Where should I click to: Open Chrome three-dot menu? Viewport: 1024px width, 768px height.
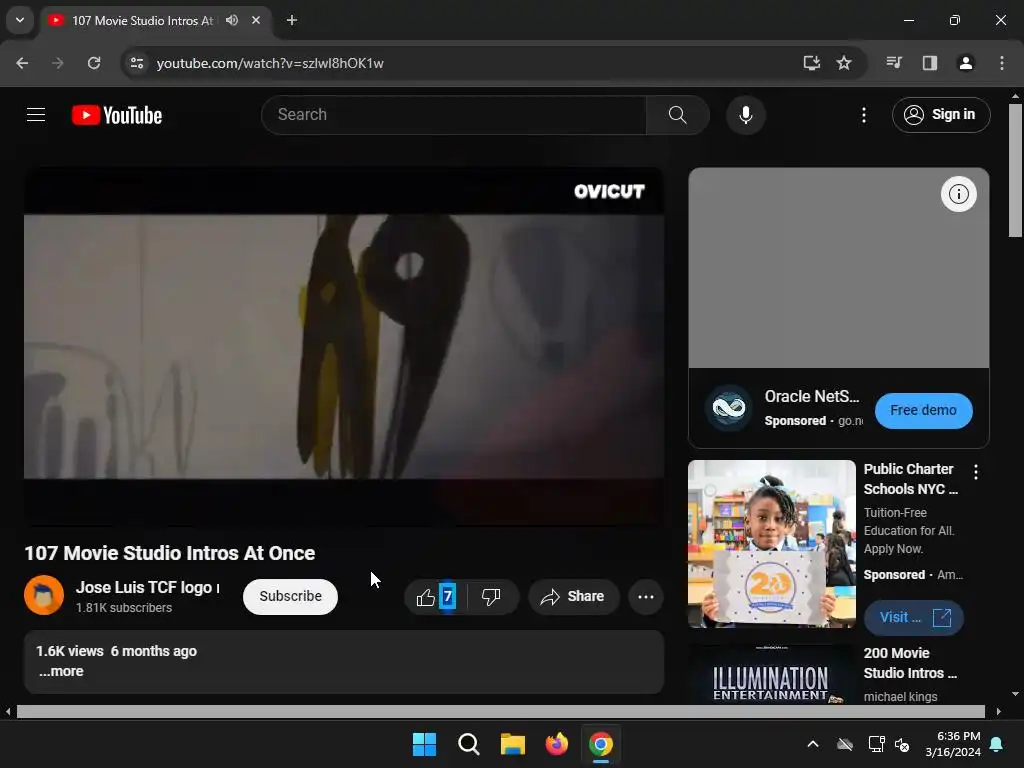coord(1001,63)
